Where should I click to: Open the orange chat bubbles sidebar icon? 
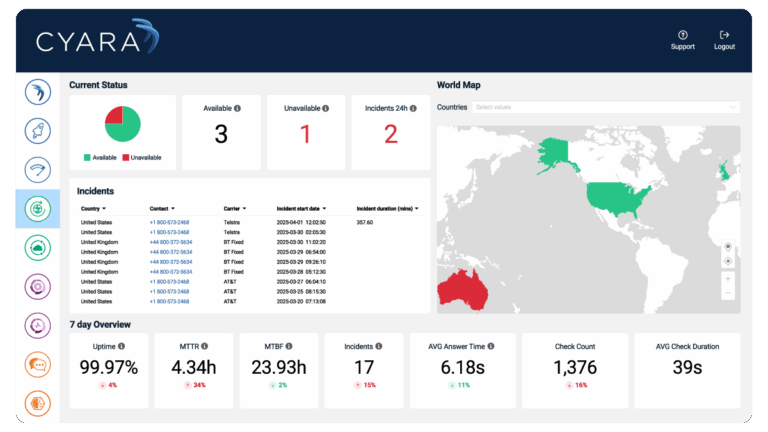38,365
